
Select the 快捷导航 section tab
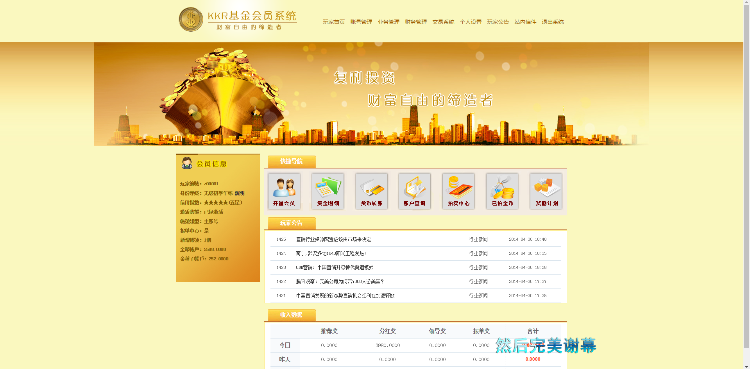tap(292, 161)
